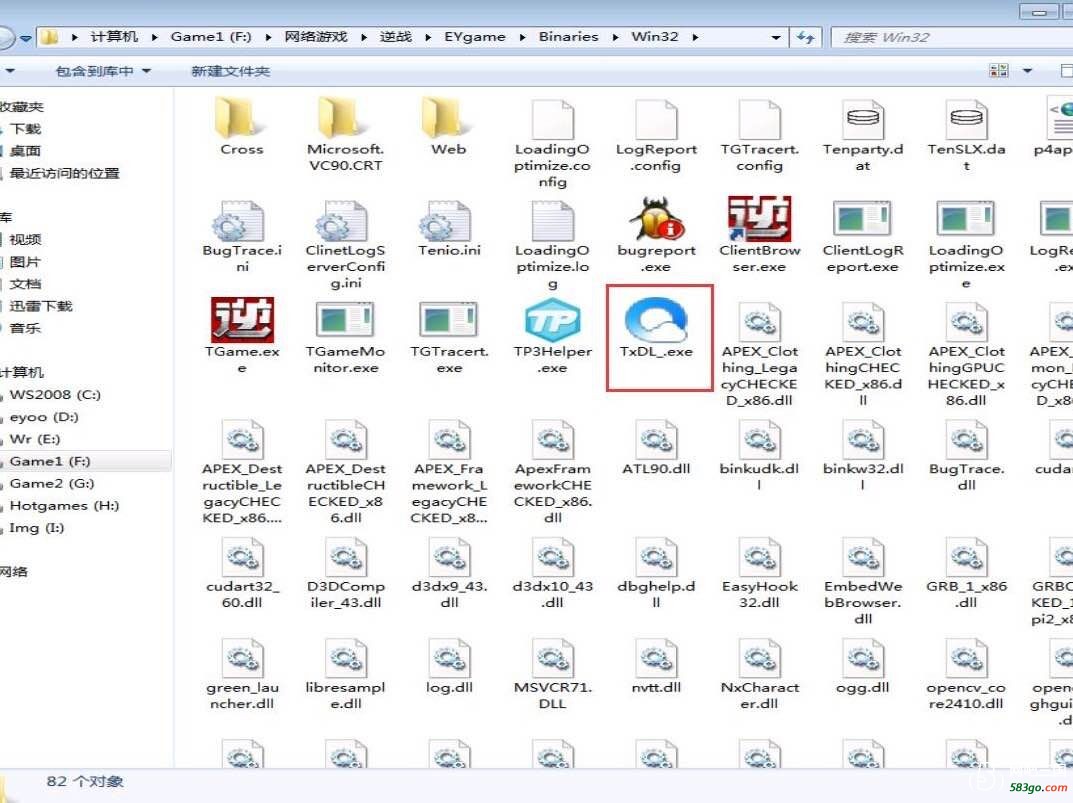Click the 新建文件夹 toolbar button

pyautogui.click(x=231, y=71)
